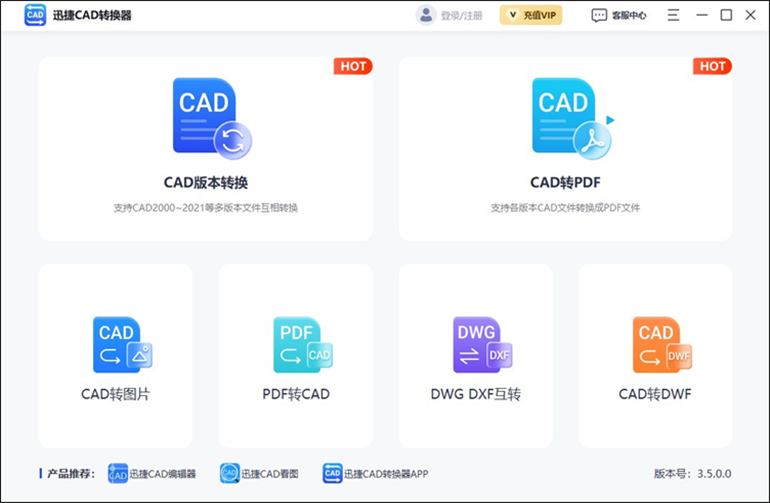Close the converter window
Screen dimensions: 770x503
(750, 15)
